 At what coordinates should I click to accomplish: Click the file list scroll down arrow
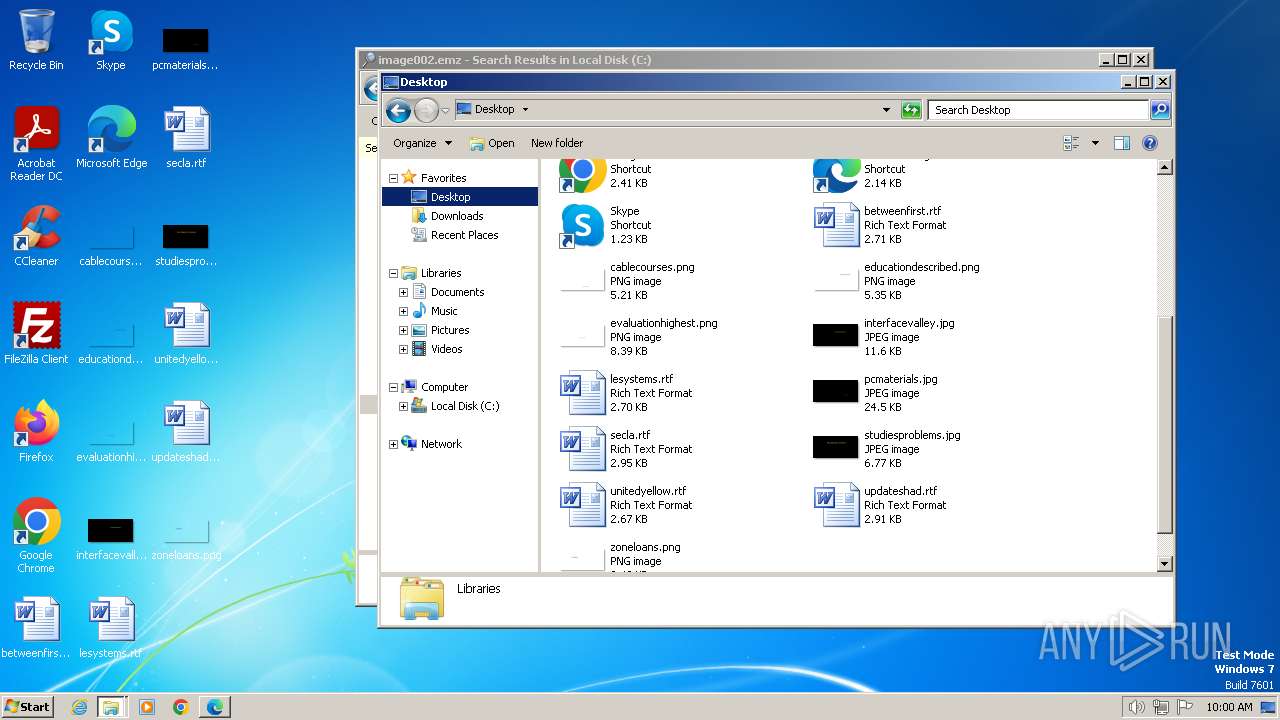[1164, 564]
